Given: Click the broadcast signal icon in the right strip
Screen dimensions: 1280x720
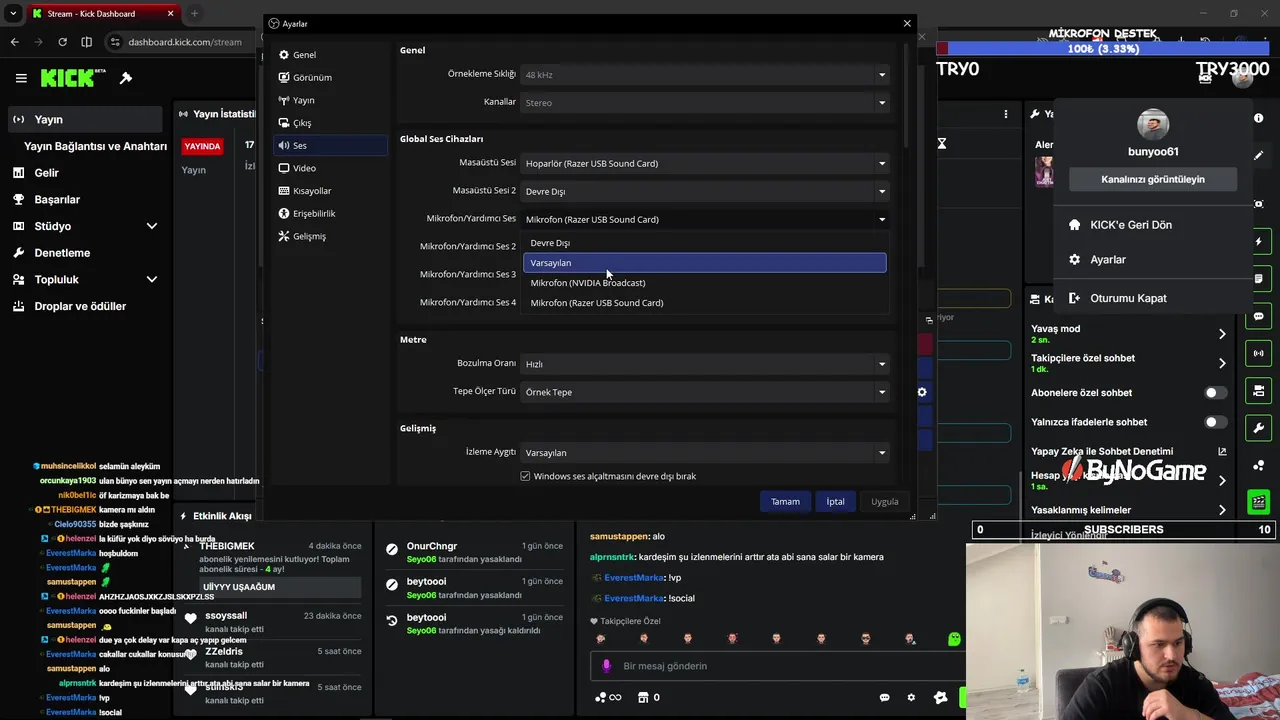Looking at the screenshot, I should pos(1258,353).
